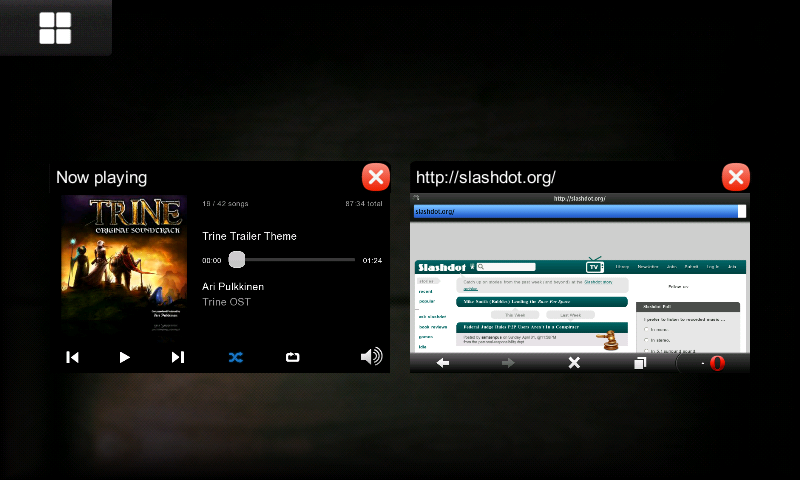Image resolution: width=800 pixels, height=480 pixels.
Task: Open the volume speaker control
Action: 371,356
